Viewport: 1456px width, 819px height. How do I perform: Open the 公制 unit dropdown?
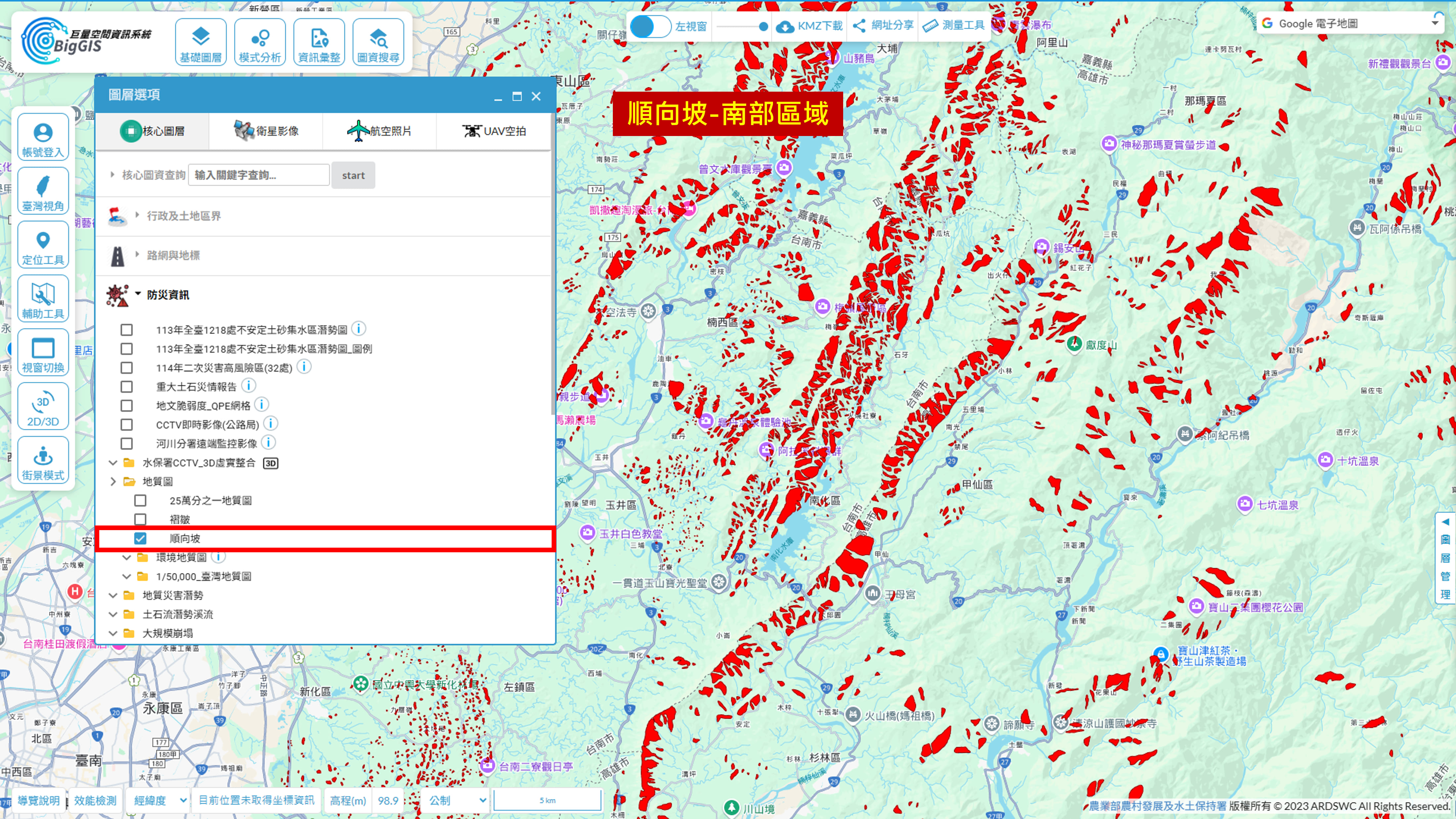tap(456, 801)
